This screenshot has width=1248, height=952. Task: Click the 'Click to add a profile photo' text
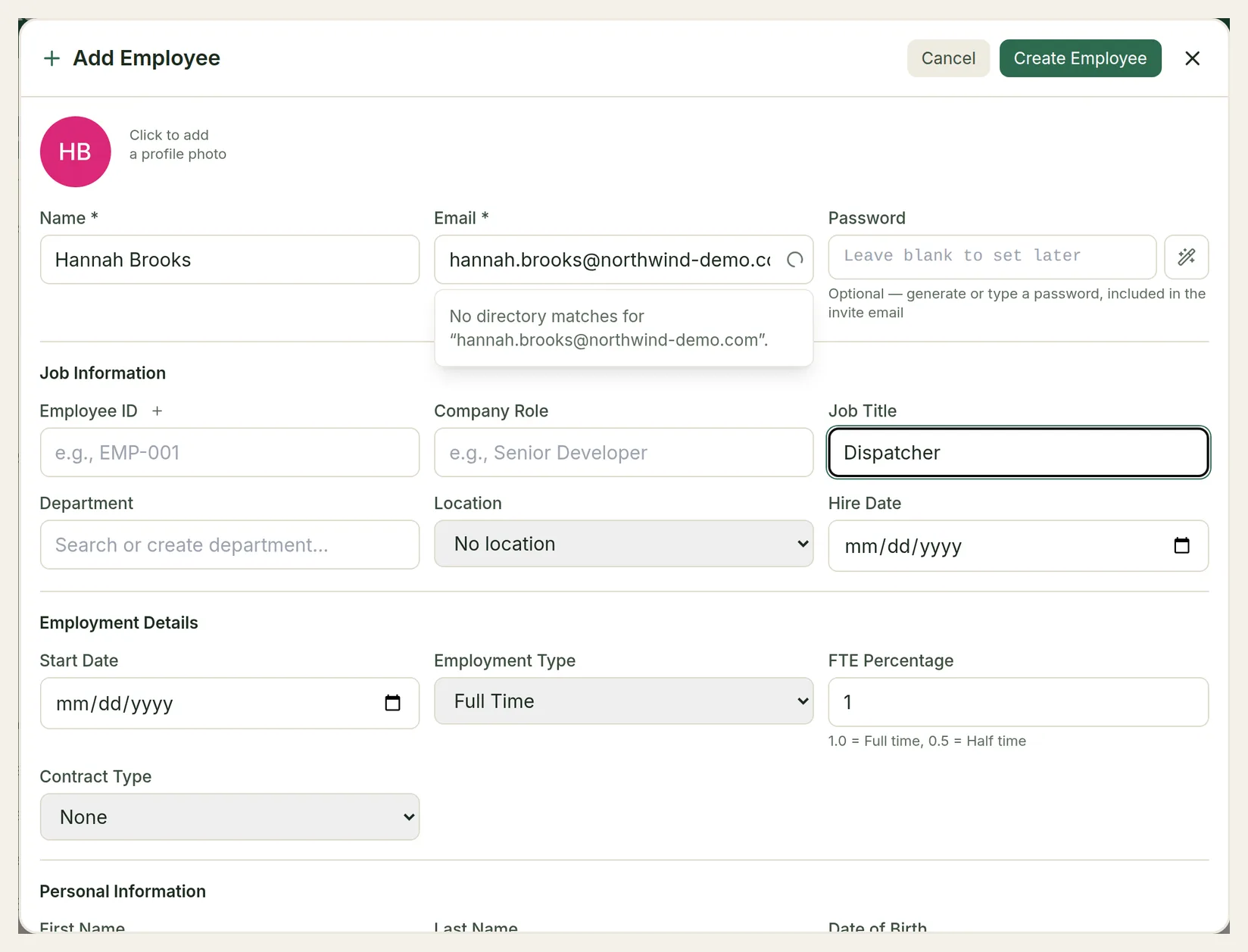(178, 145)
